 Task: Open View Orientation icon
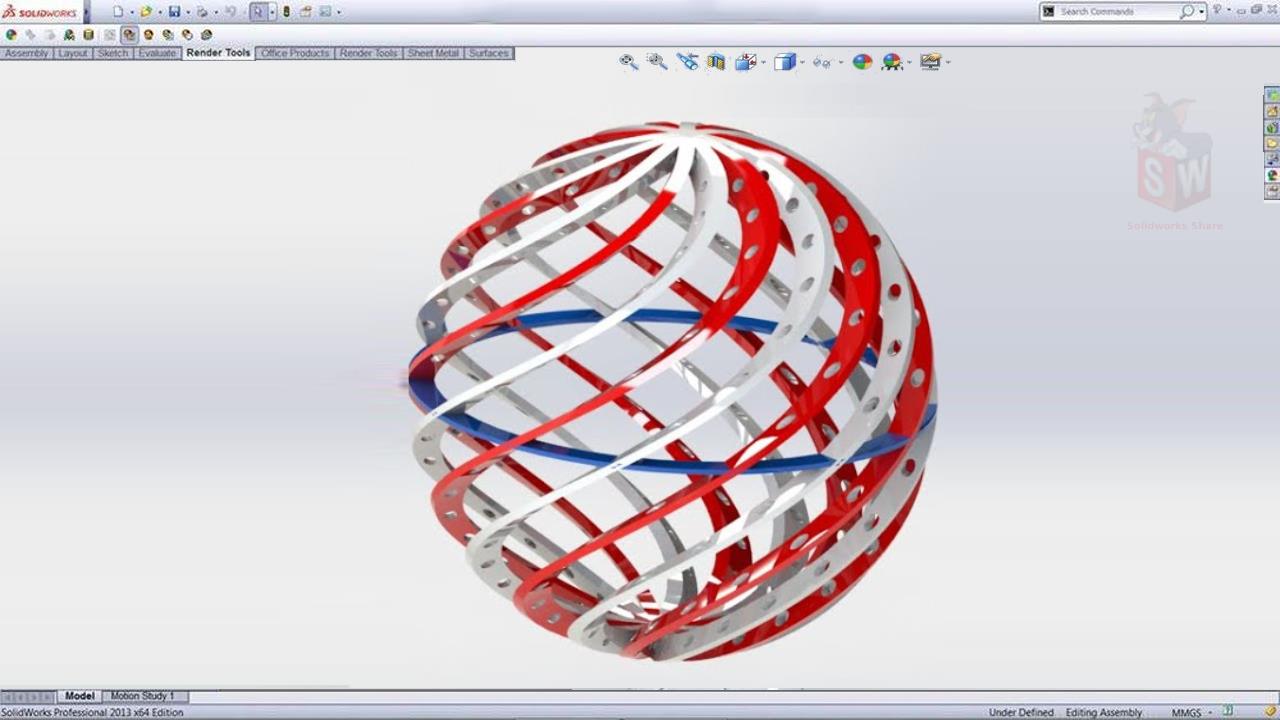pos(745,61)
